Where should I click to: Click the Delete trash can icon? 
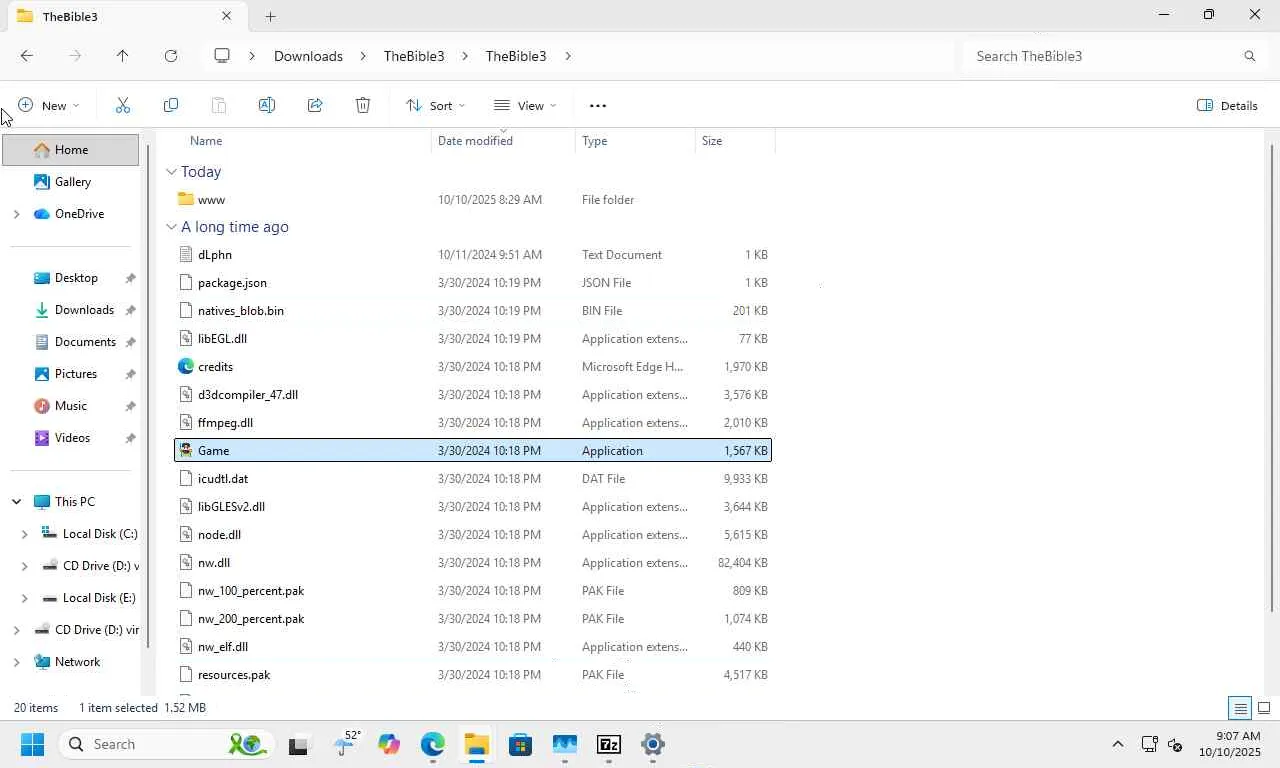(363, 105)
